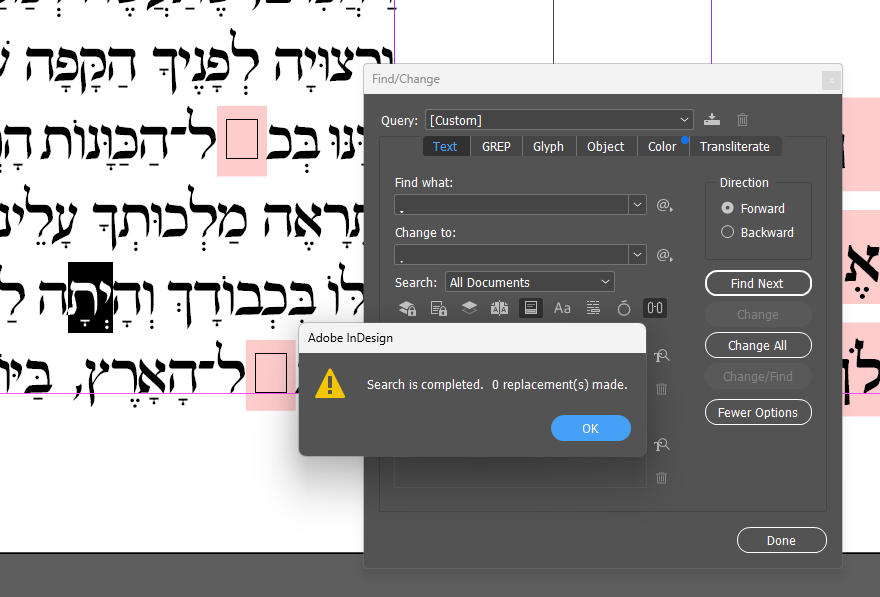Toggle Case Sensitive Aa icon
The image size is (880, 597).
point(562,308)
